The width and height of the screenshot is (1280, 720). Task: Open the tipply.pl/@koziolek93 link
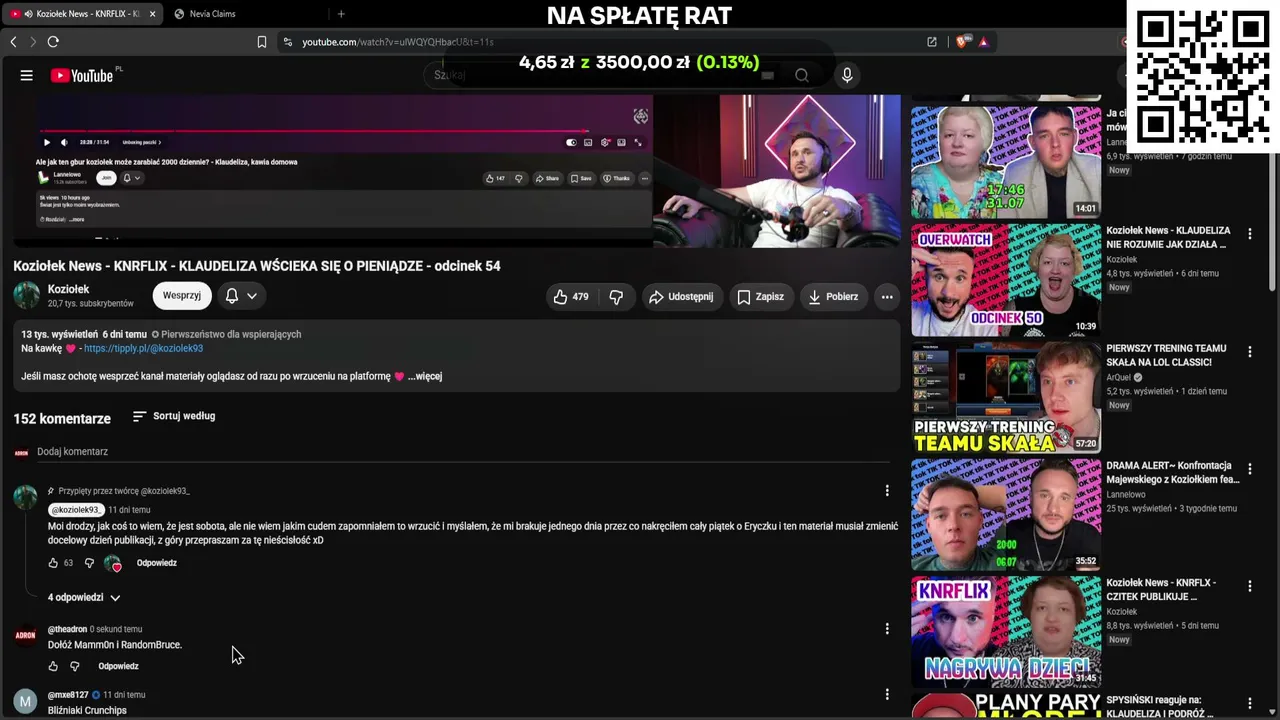point(143,348)
